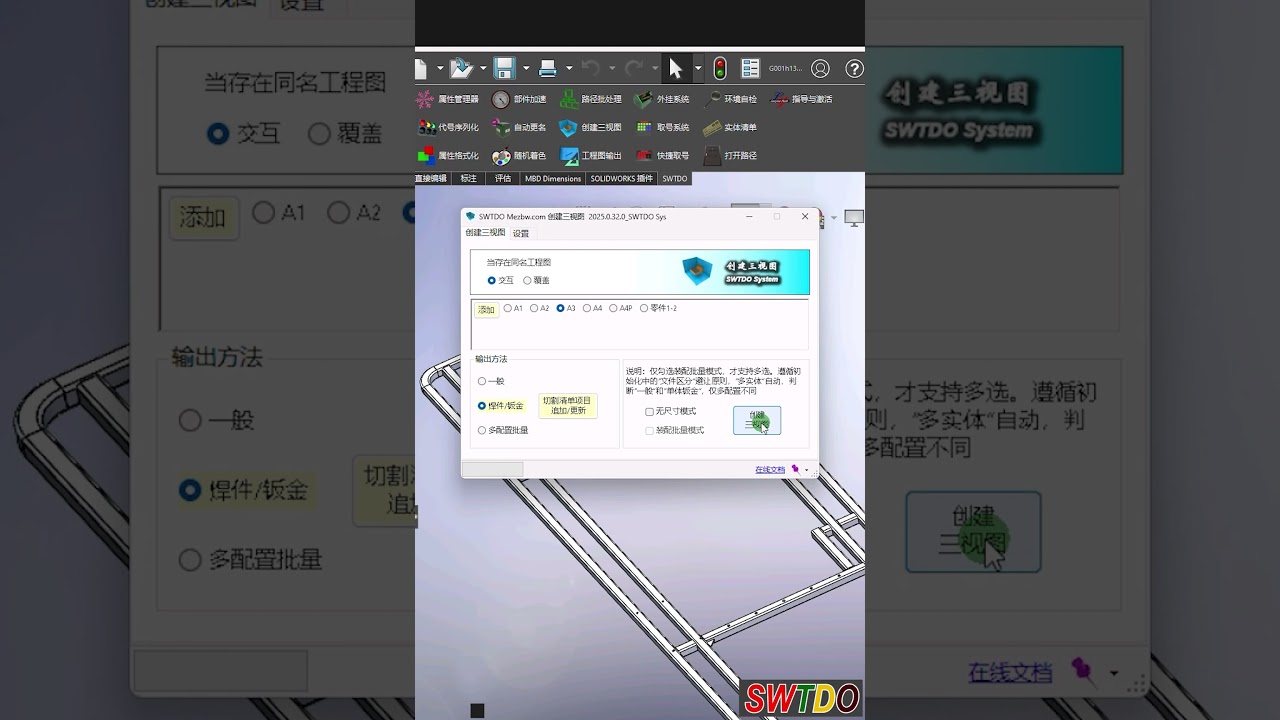Expand the Print dropdown arrow
The width and height of the screenshot is (1280, 720).
[569, 69]
